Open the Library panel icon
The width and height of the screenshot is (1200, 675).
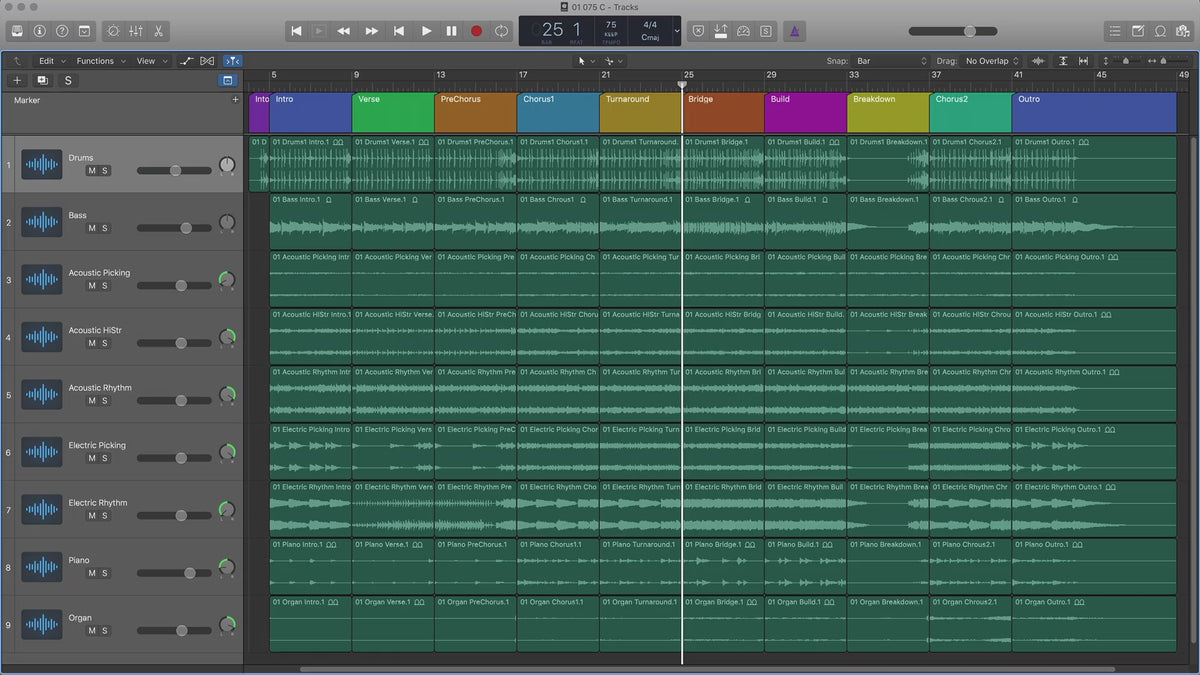point(17,31)
